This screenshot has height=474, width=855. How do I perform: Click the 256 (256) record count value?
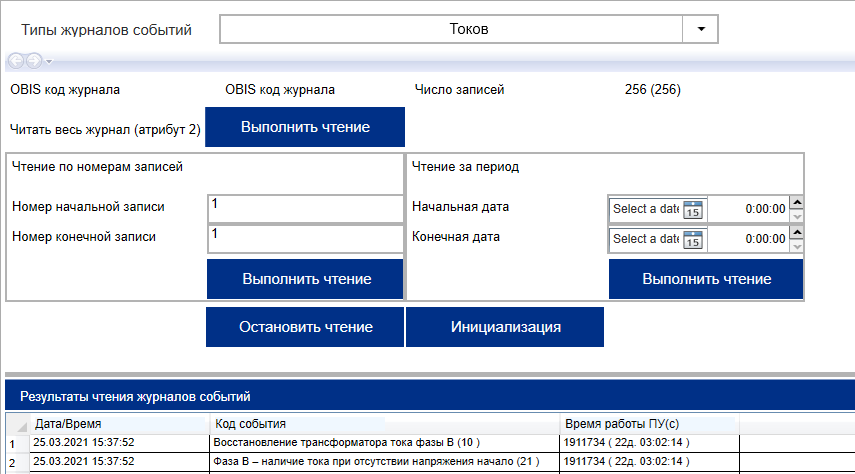653,89
